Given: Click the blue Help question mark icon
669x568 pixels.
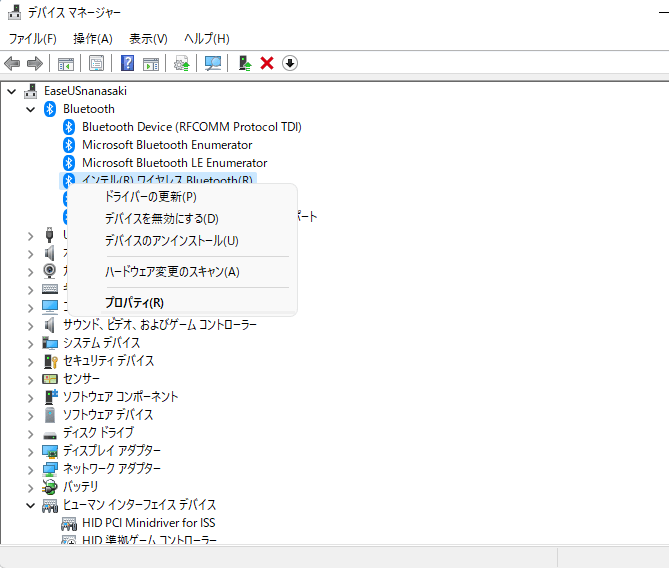Looking at the screenshot, I should (127, 63).
